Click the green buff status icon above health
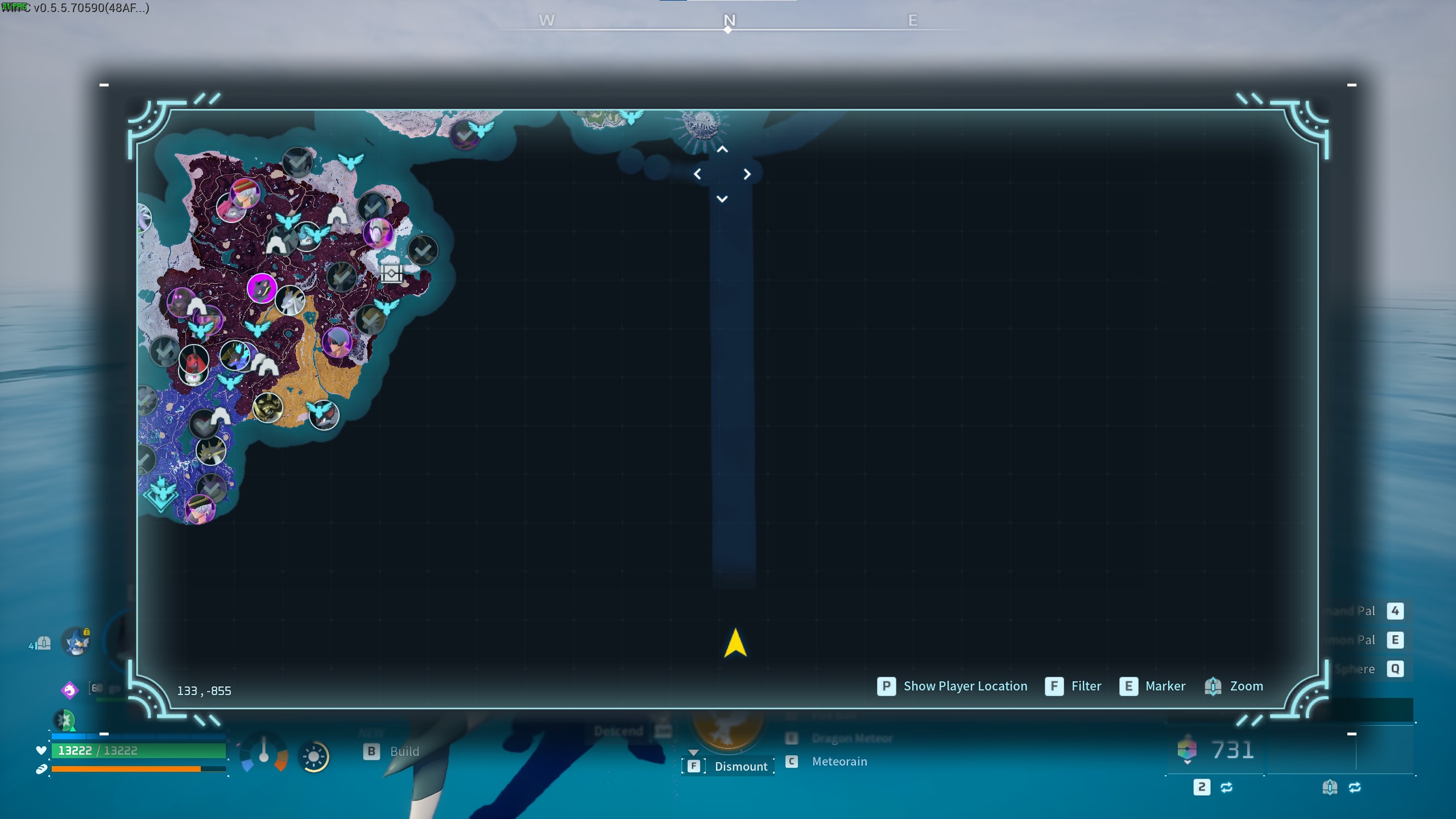This screenshot has height=819, width=1456. [x=64, y=720]
